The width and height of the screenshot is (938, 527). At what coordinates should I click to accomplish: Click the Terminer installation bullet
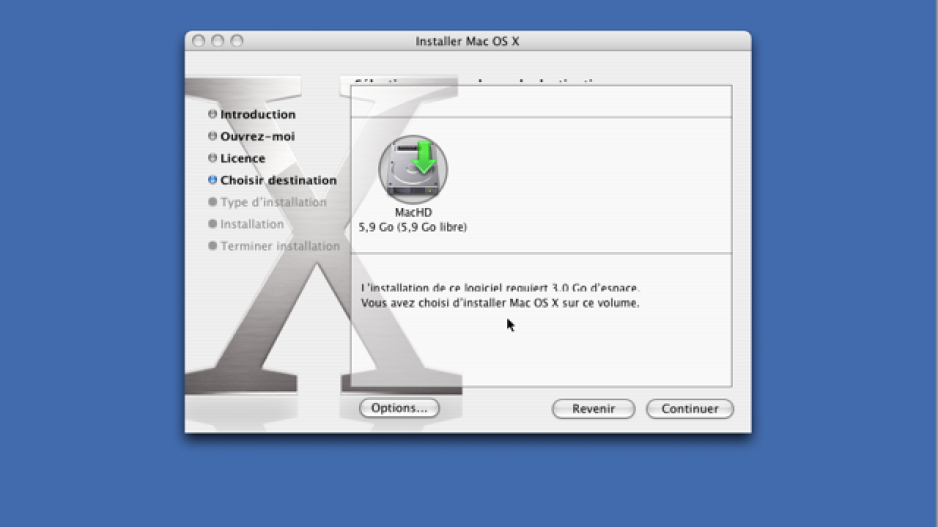click(212, 245)
